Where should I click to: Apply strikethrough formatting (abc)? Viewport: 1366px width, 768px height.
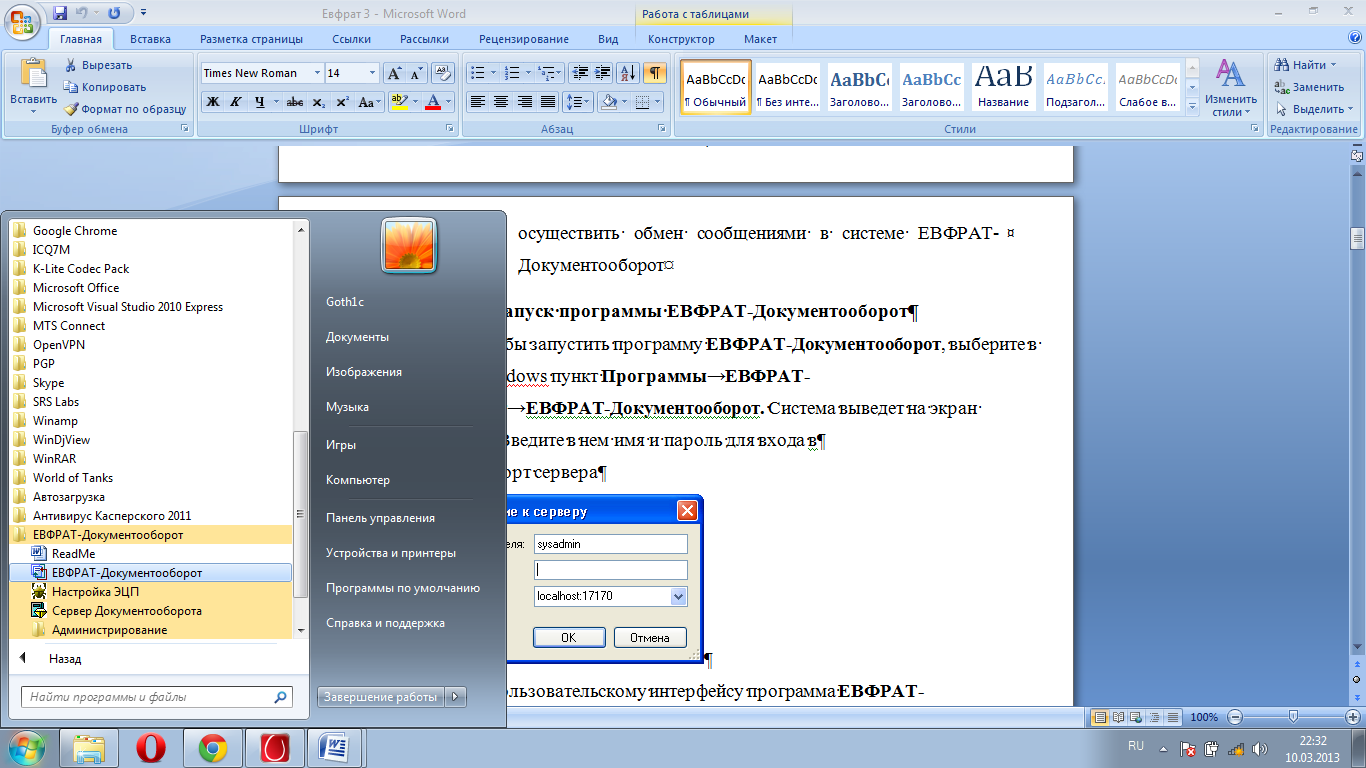294,102
